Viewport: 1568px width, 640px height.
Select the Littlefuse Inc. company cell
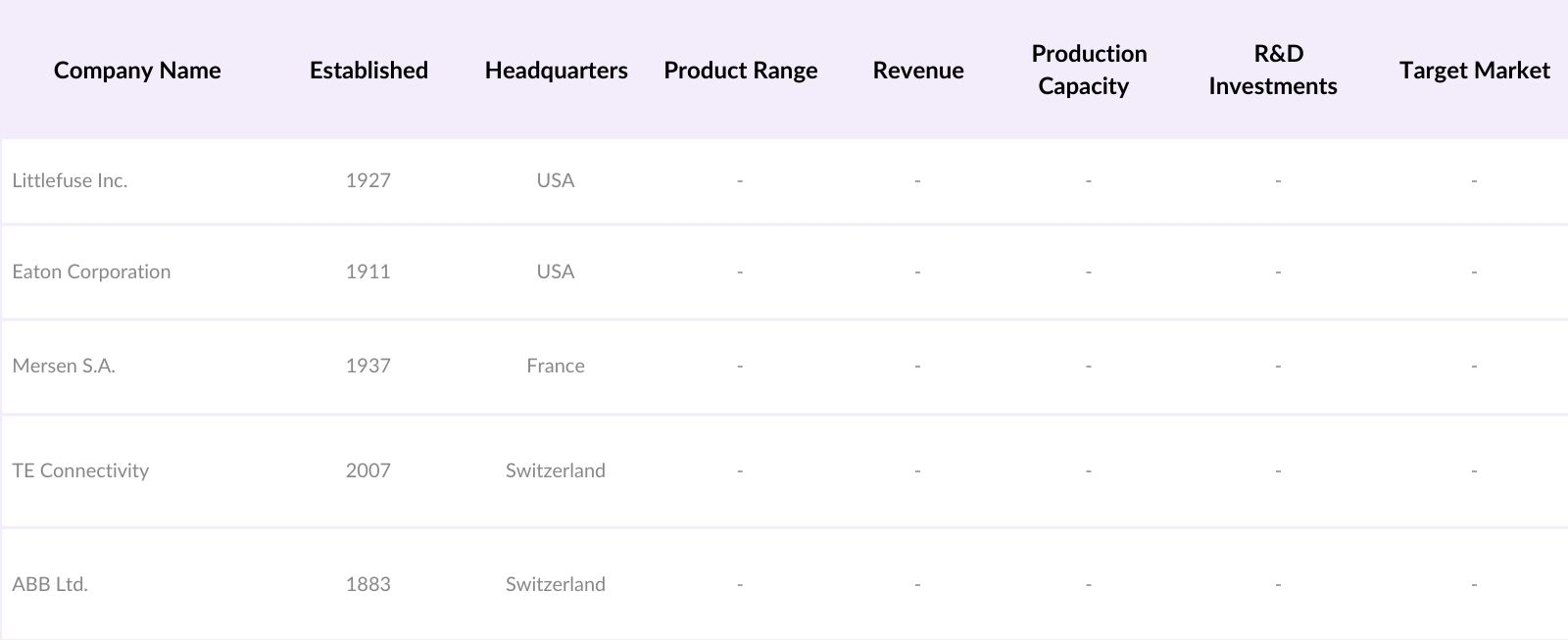pyautogui.click(x=70, y=180)
